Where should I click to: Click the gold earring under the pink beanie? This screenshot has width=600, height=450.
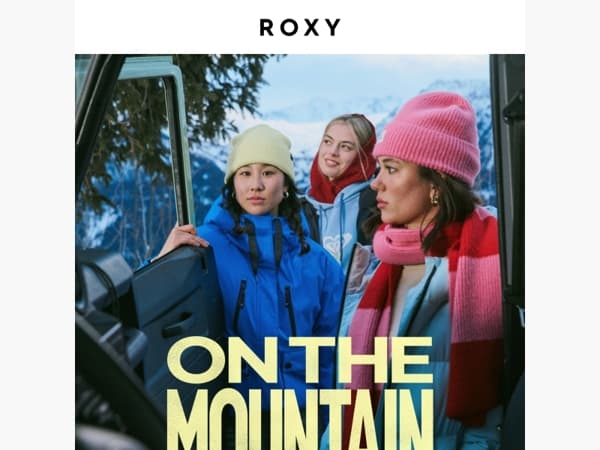tap(434, 197)
